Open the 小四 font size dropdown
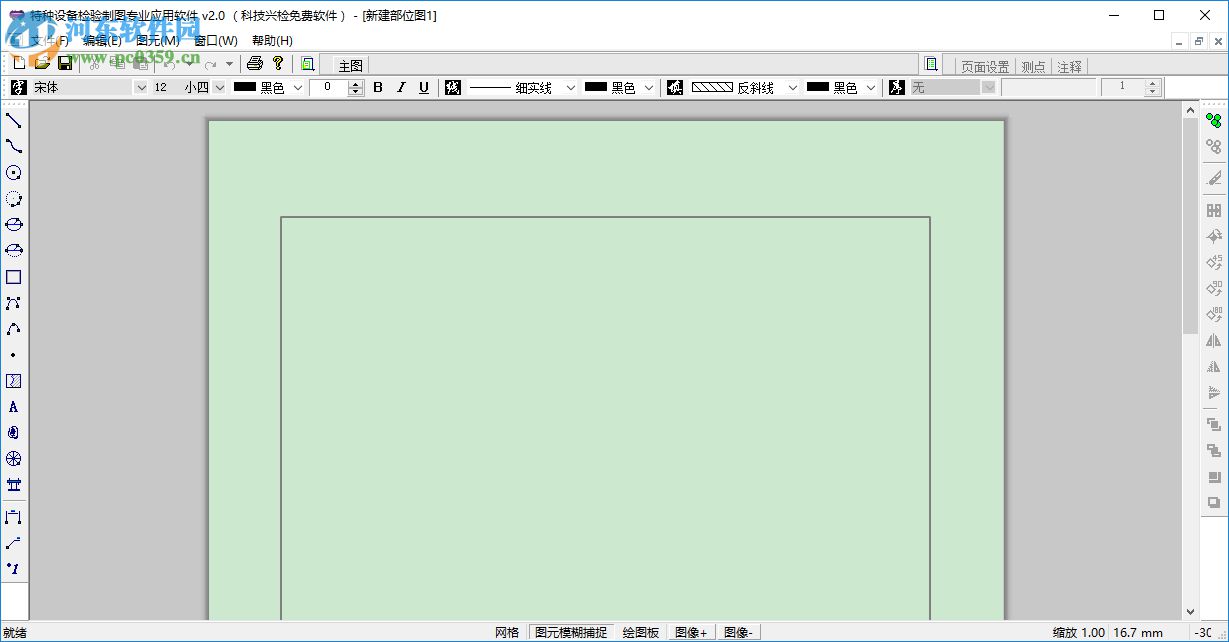Image resolution: width=1229 pixels, height=642 pixels. (x=219, y=87)
